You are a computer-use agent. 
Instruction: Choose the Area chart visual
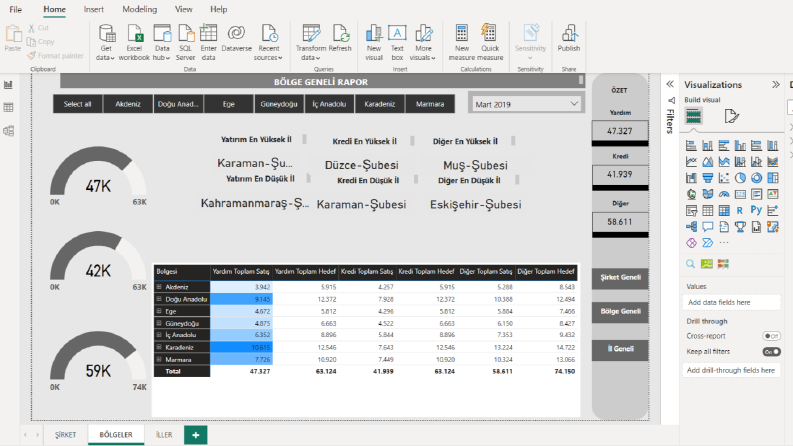(x=708, y=162)
